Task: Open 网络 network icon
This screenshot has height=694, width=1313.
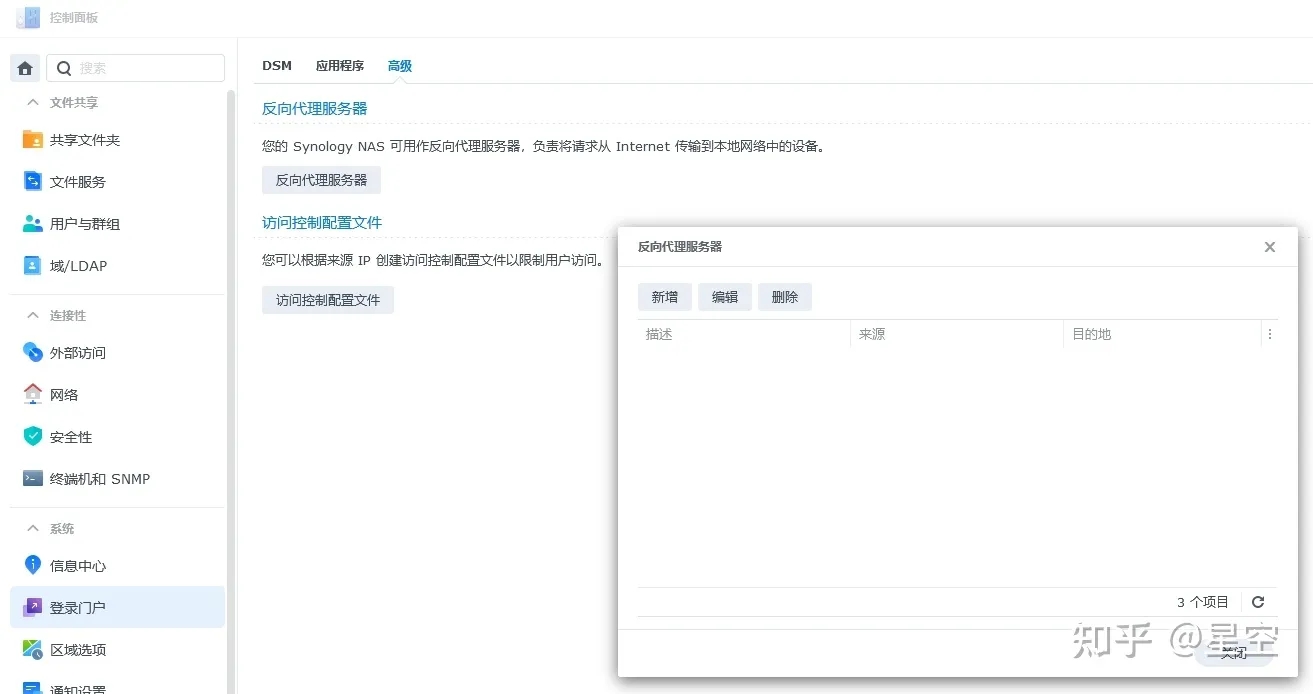Action: click(x=33, y=395)
